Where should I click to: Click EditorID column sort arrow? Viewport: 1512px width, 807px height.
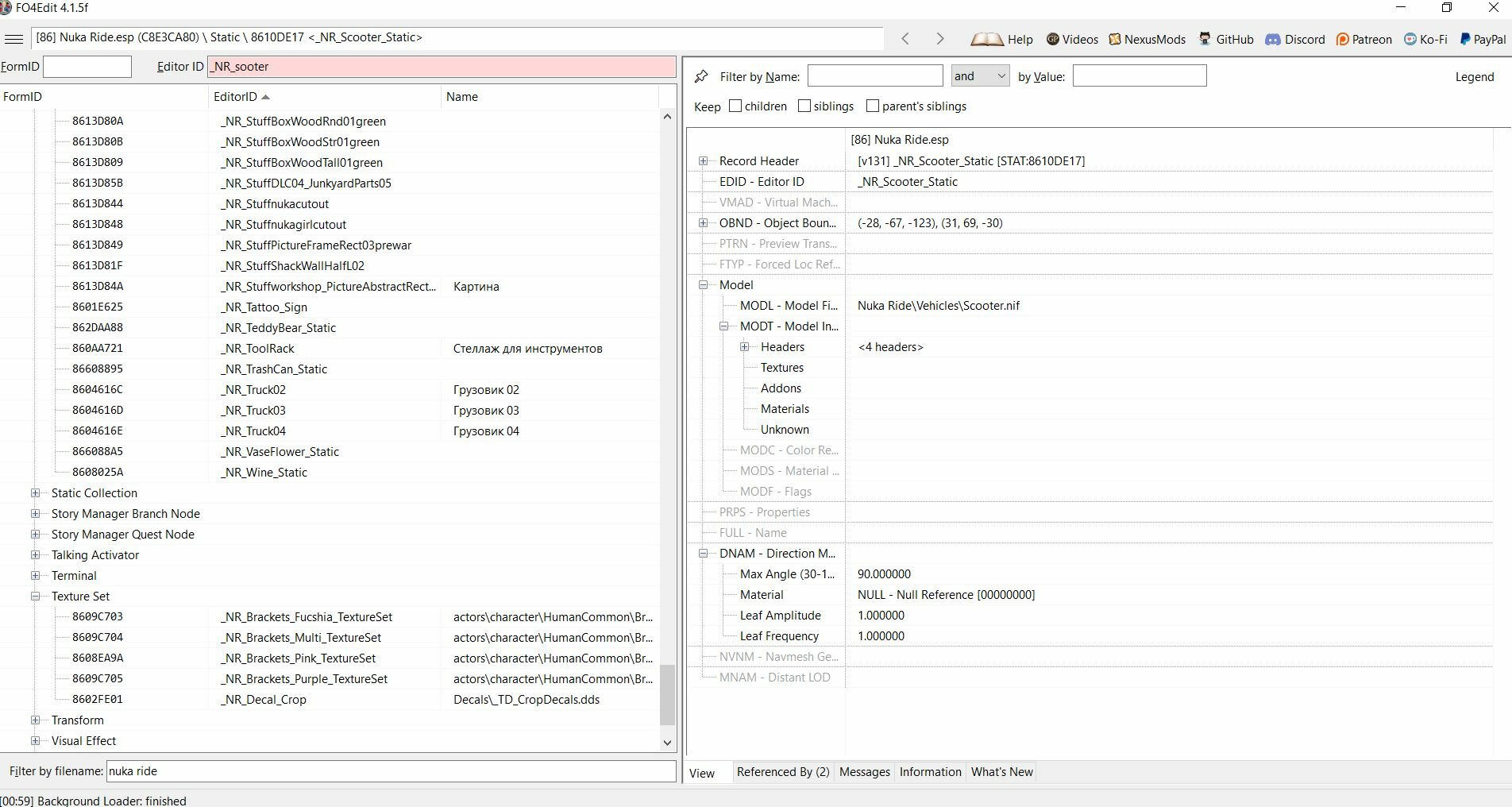[x=265, y=97]
